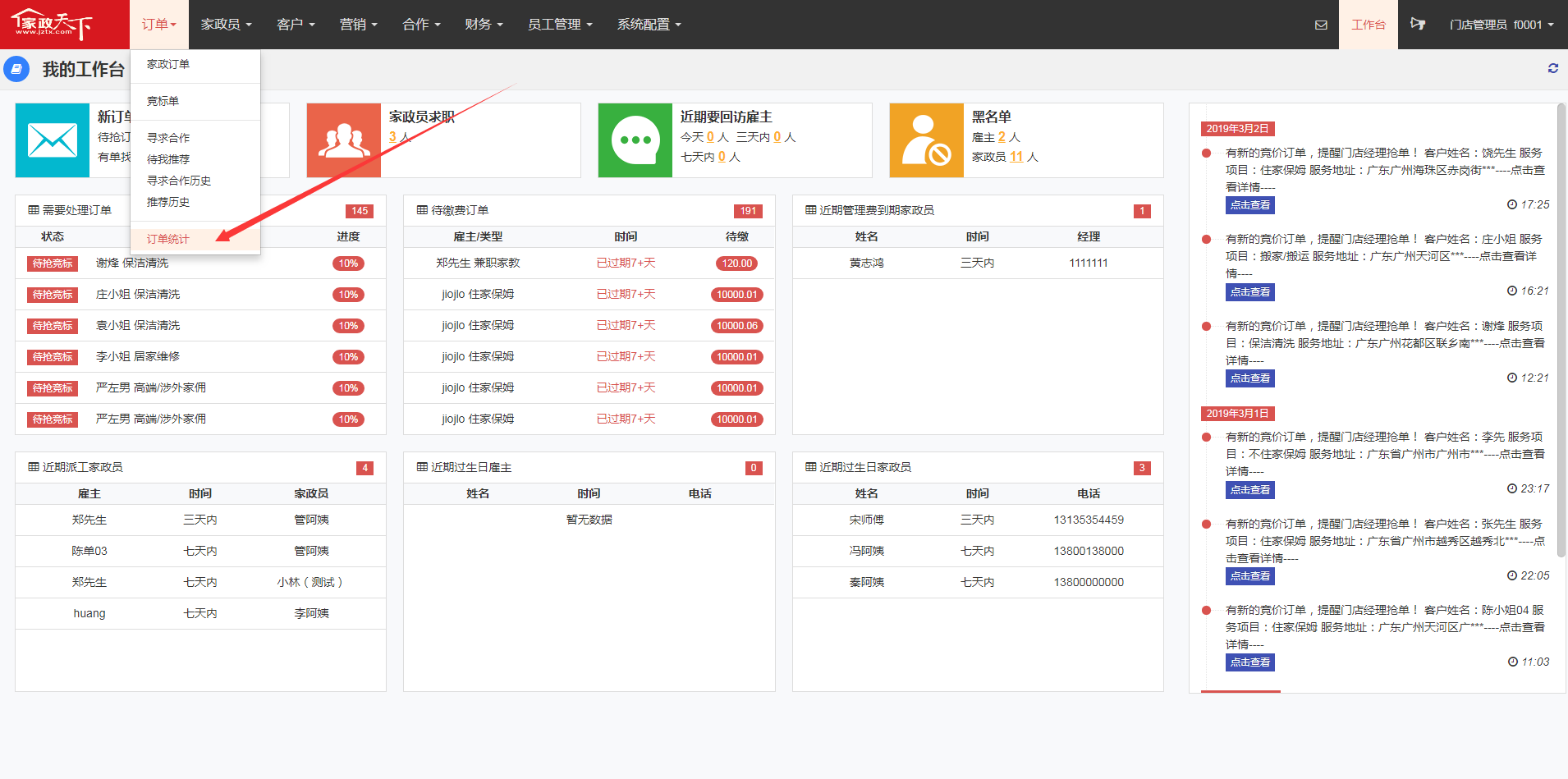
Task: Click 点击查看 under the 陈小姐04 notification
Action: (x=1250, y=662)
